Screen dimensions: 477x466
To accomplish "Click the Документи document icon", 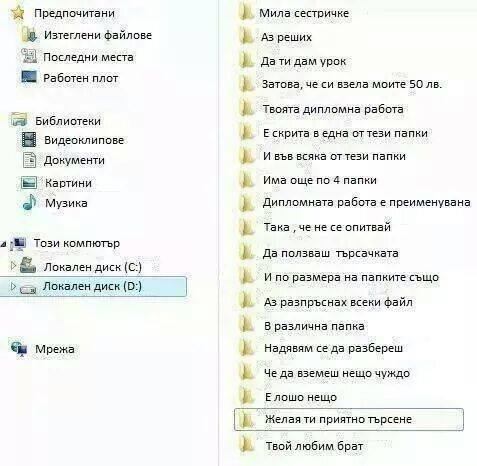I will [29, 160].
